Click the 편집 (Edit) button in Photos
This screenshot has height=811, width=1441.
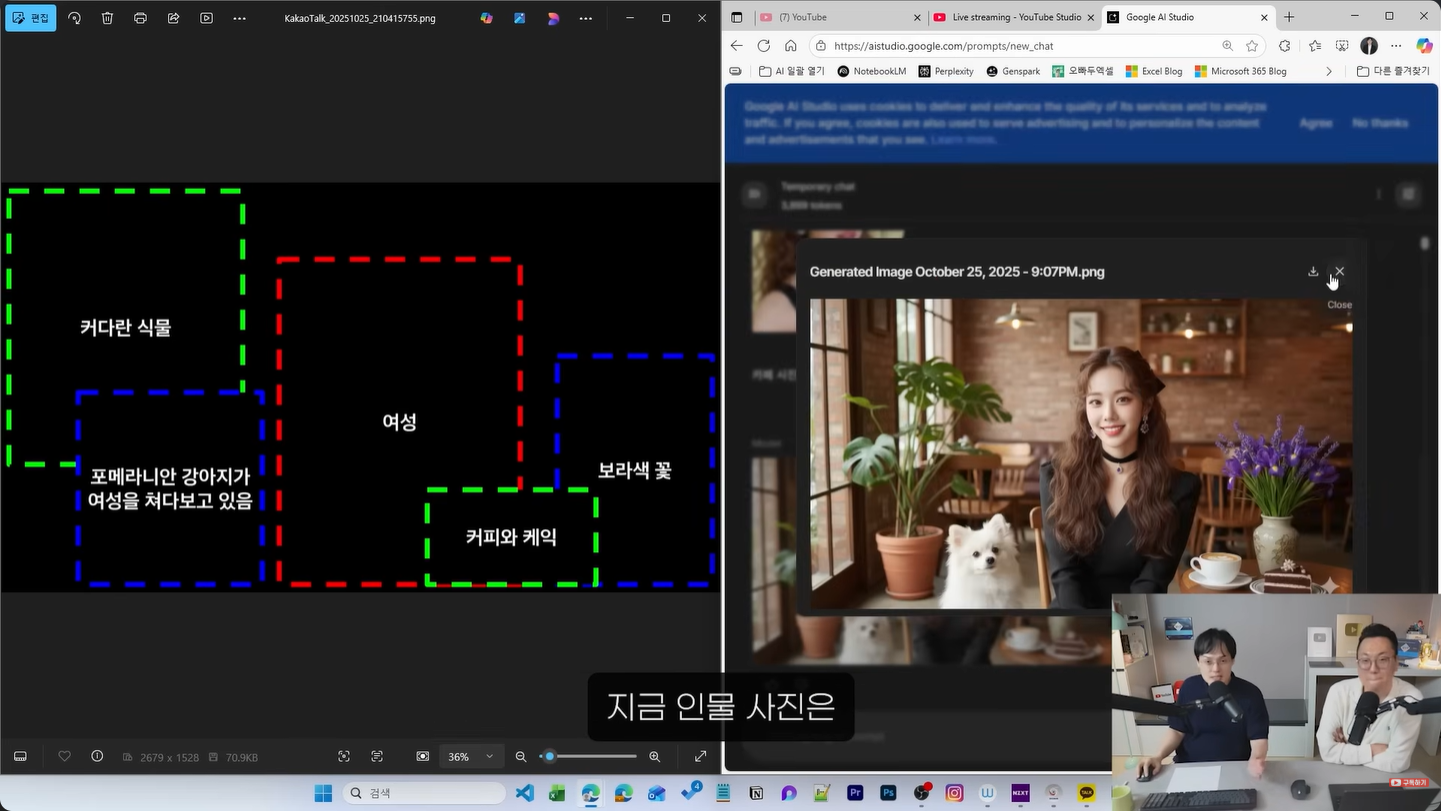30,18
